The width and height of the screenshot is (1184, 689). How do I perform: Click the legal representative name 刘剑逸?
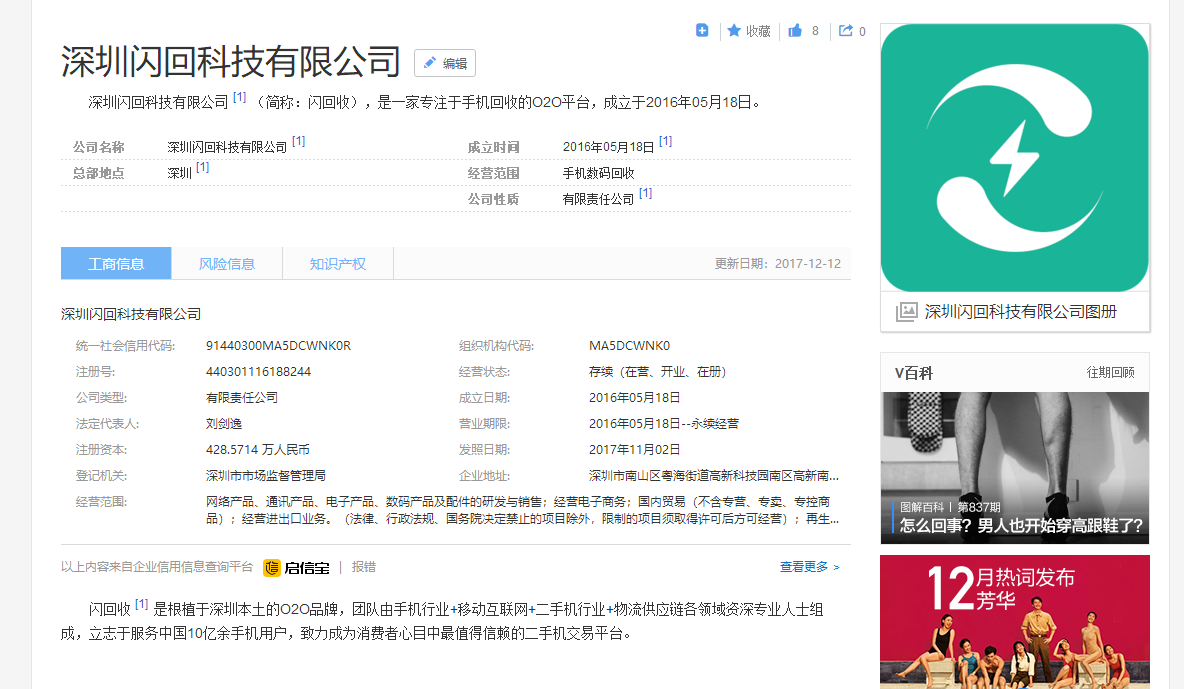[224, 424]
